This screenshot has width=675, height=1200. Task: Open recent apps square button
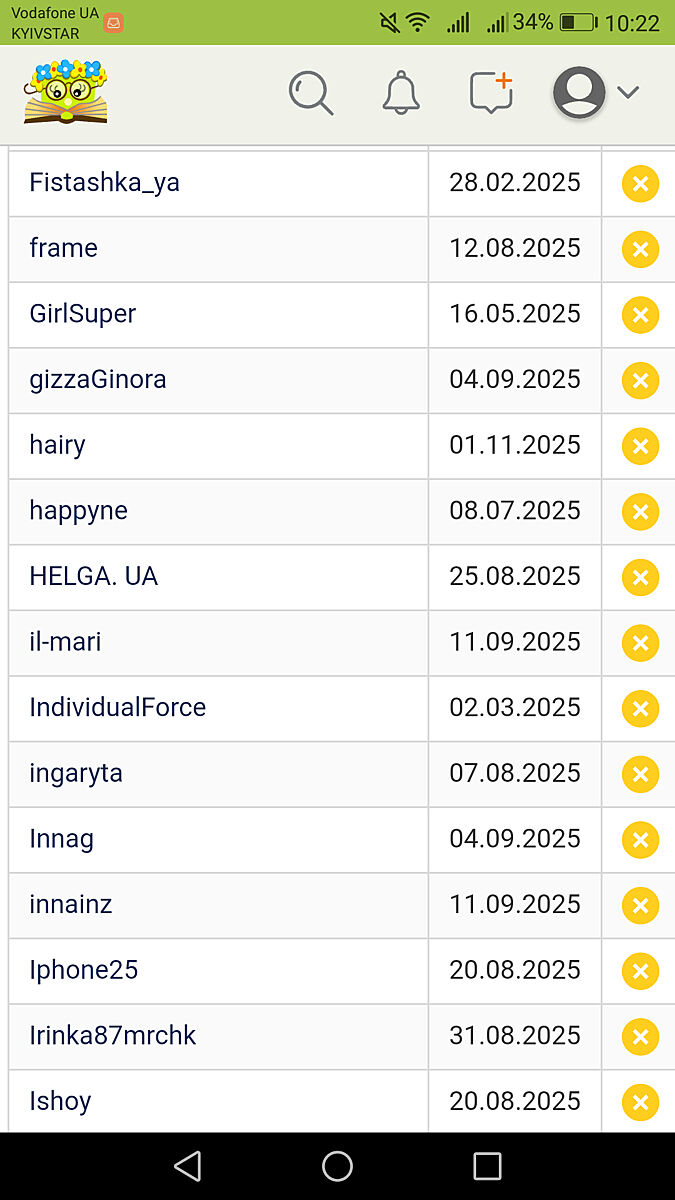487,1166
